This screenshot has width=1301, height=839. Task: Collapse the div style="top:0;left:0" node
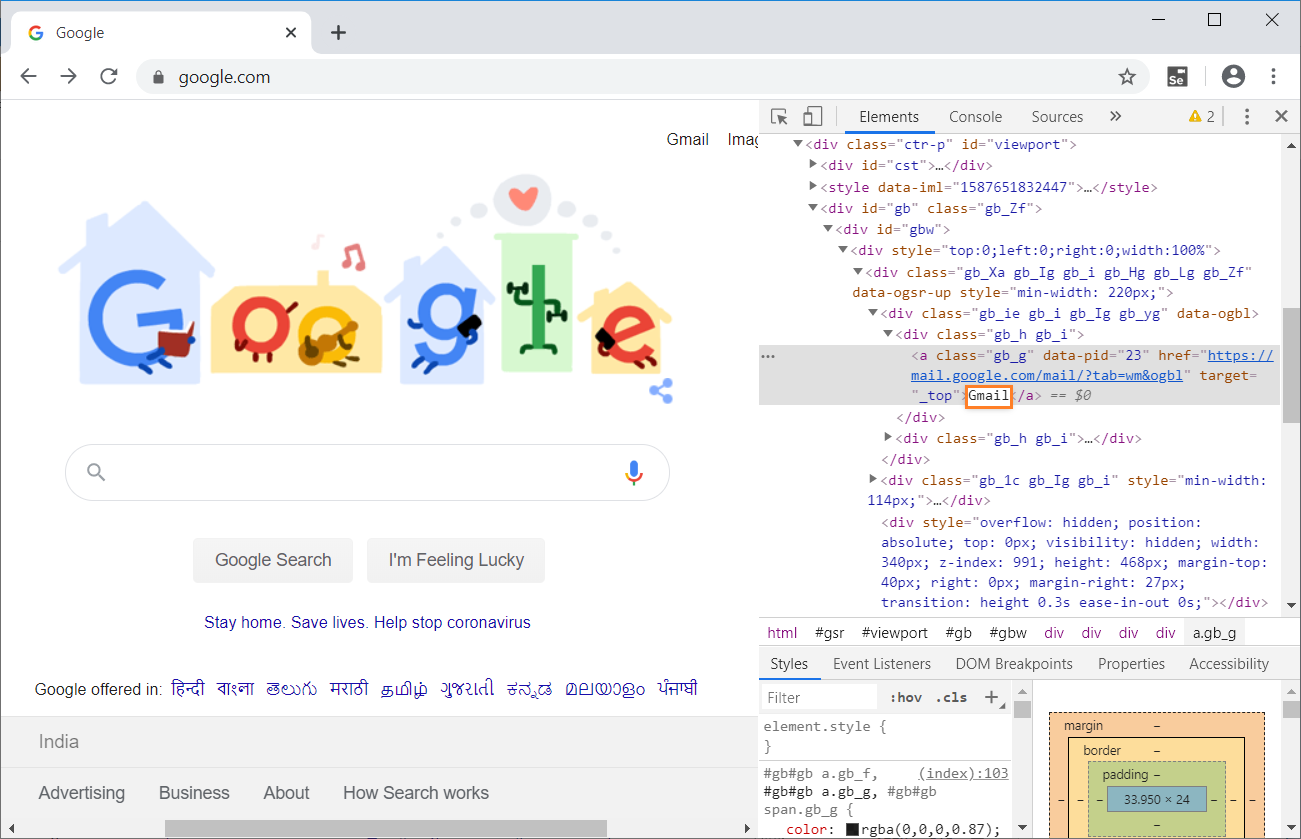point(843,250)
